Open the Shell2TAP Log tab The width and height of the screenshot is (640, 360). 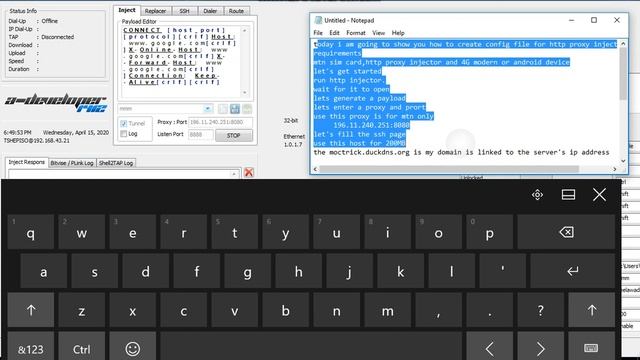tap(116, 163)
